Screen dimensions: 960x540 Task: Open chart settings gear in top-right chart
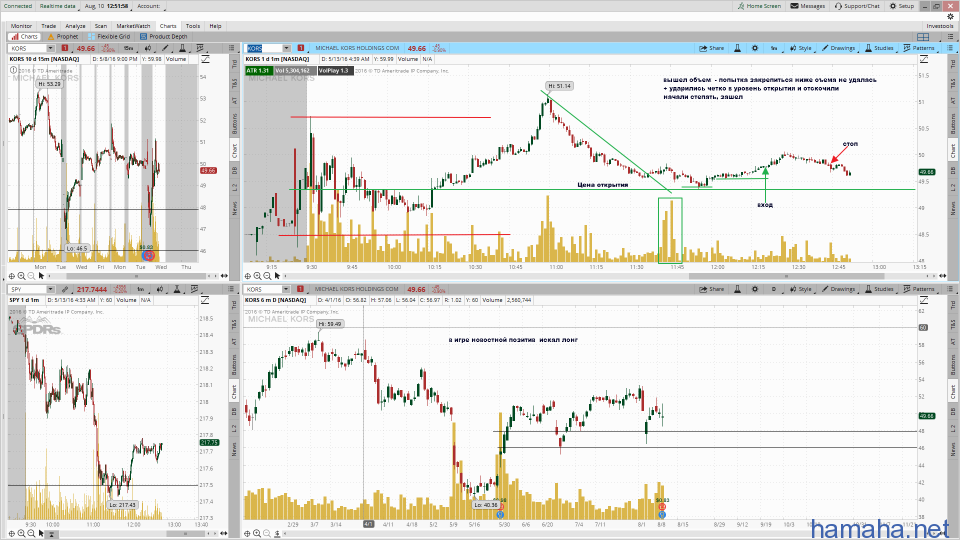point(755,48)
